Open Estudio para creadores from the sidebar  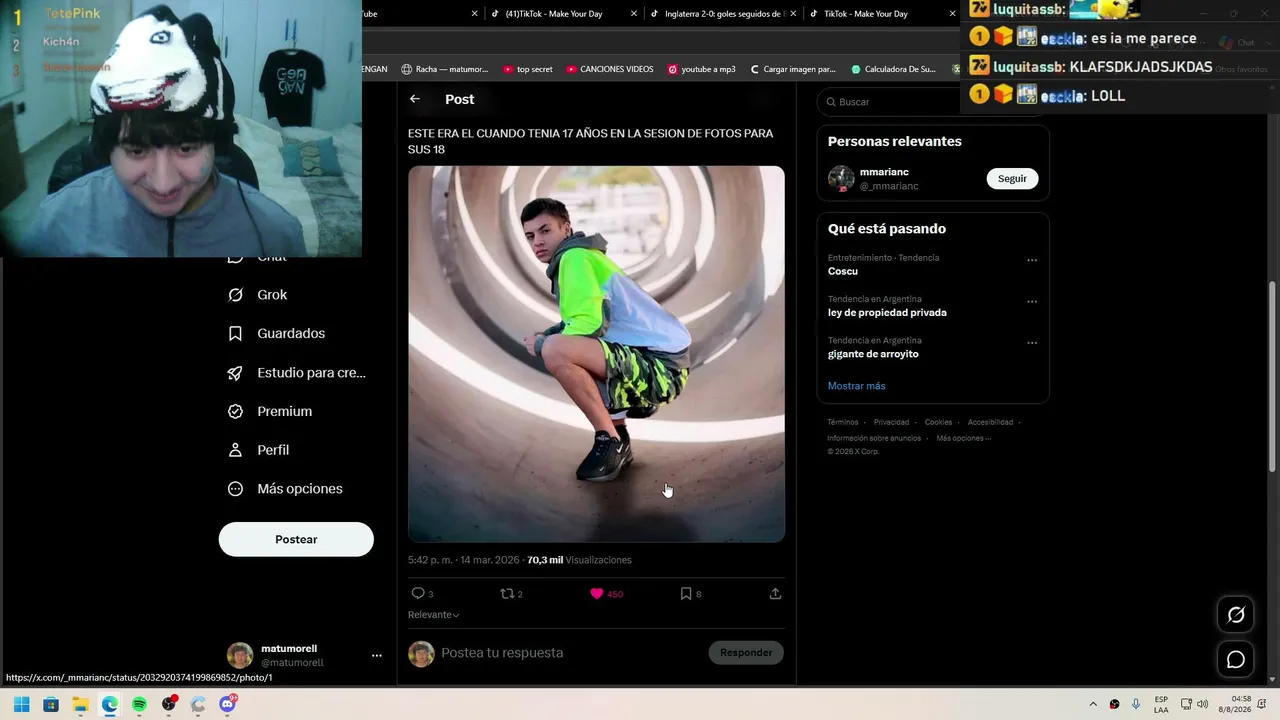click(297, 372)
